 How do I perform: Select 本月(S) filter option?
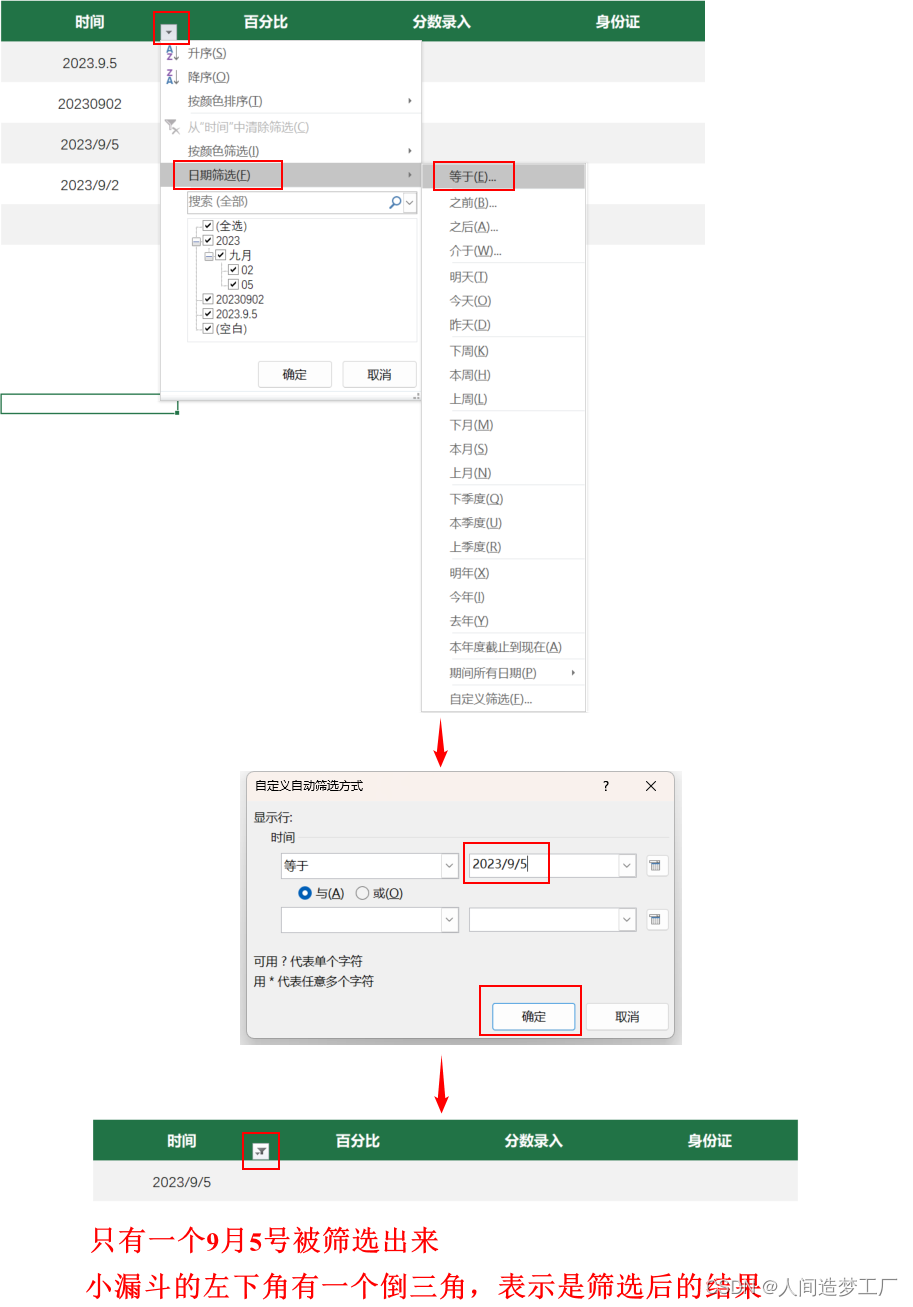pyautogui.click(x=503, y=449)
